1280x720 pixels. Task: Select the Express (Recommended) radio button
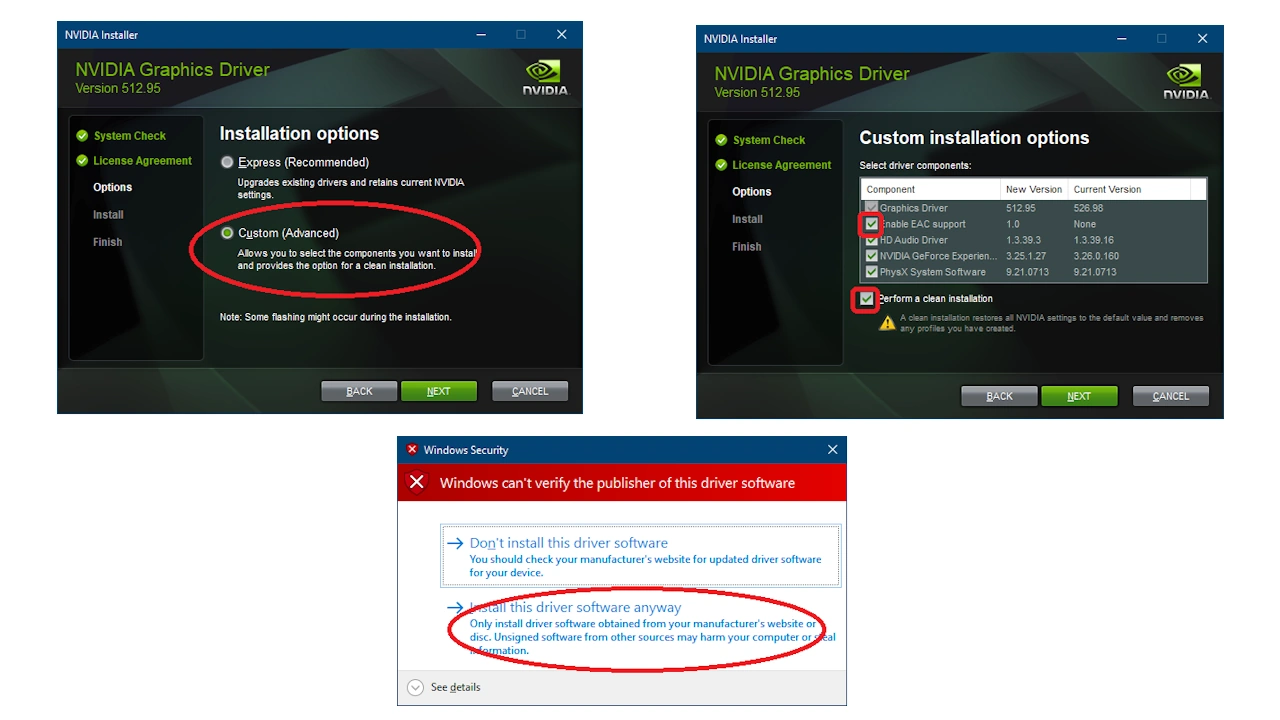[227, 162]
